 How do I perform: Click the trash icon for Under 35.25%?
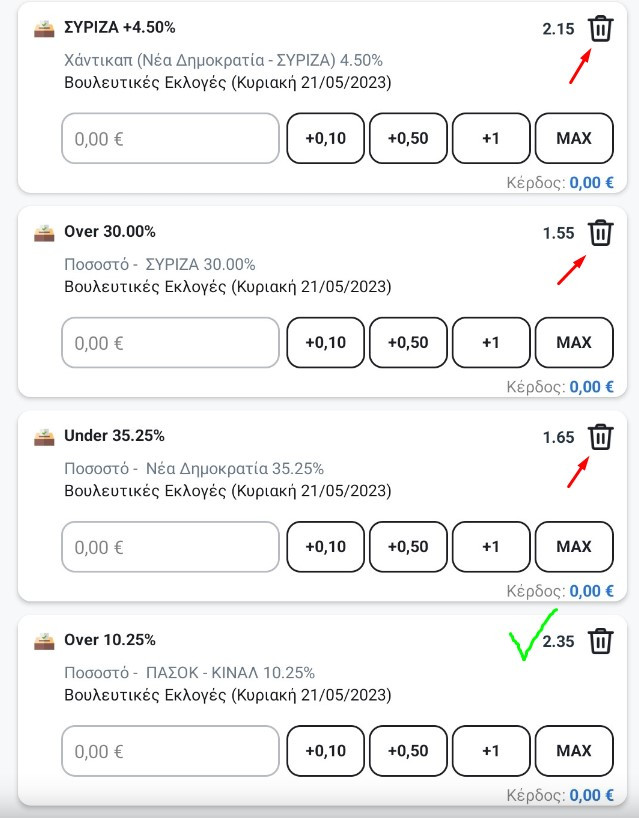pos(600,437)
